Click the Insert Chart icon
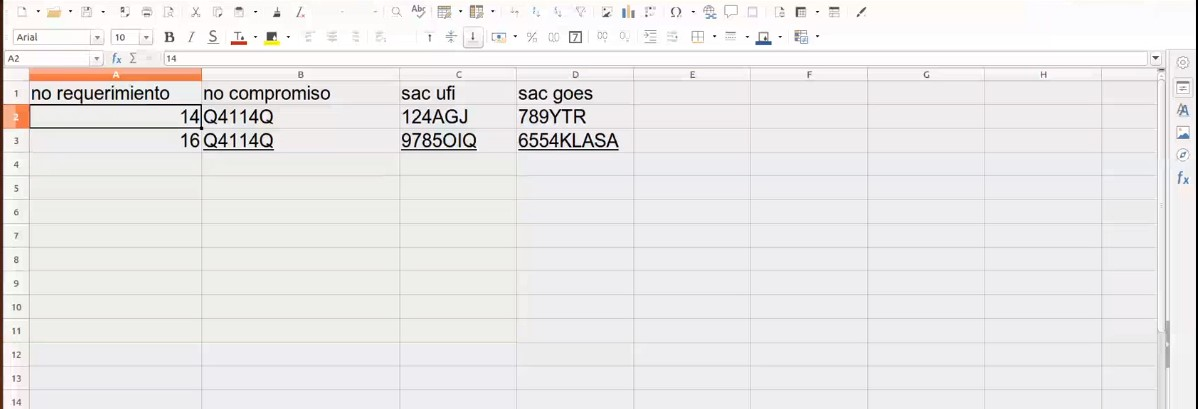1198x409 pixels. click(628, 13)
